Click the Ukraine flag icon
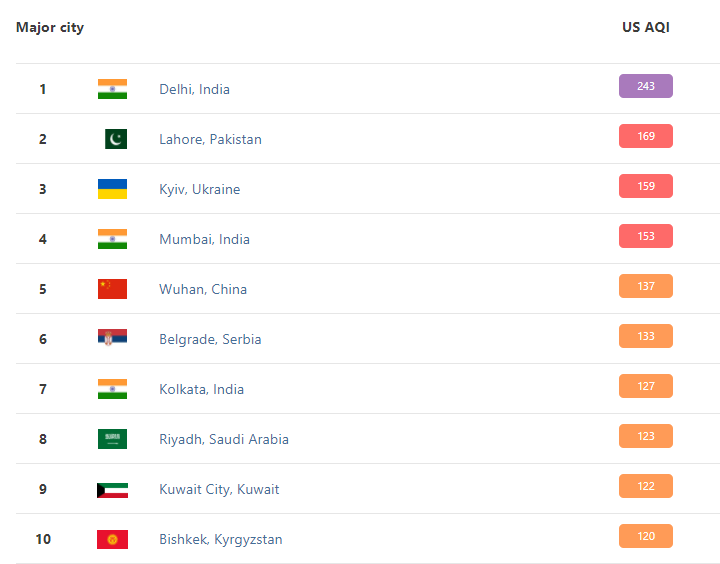The image size is (720, 564). pyautogui.click(x=112, y=189)
